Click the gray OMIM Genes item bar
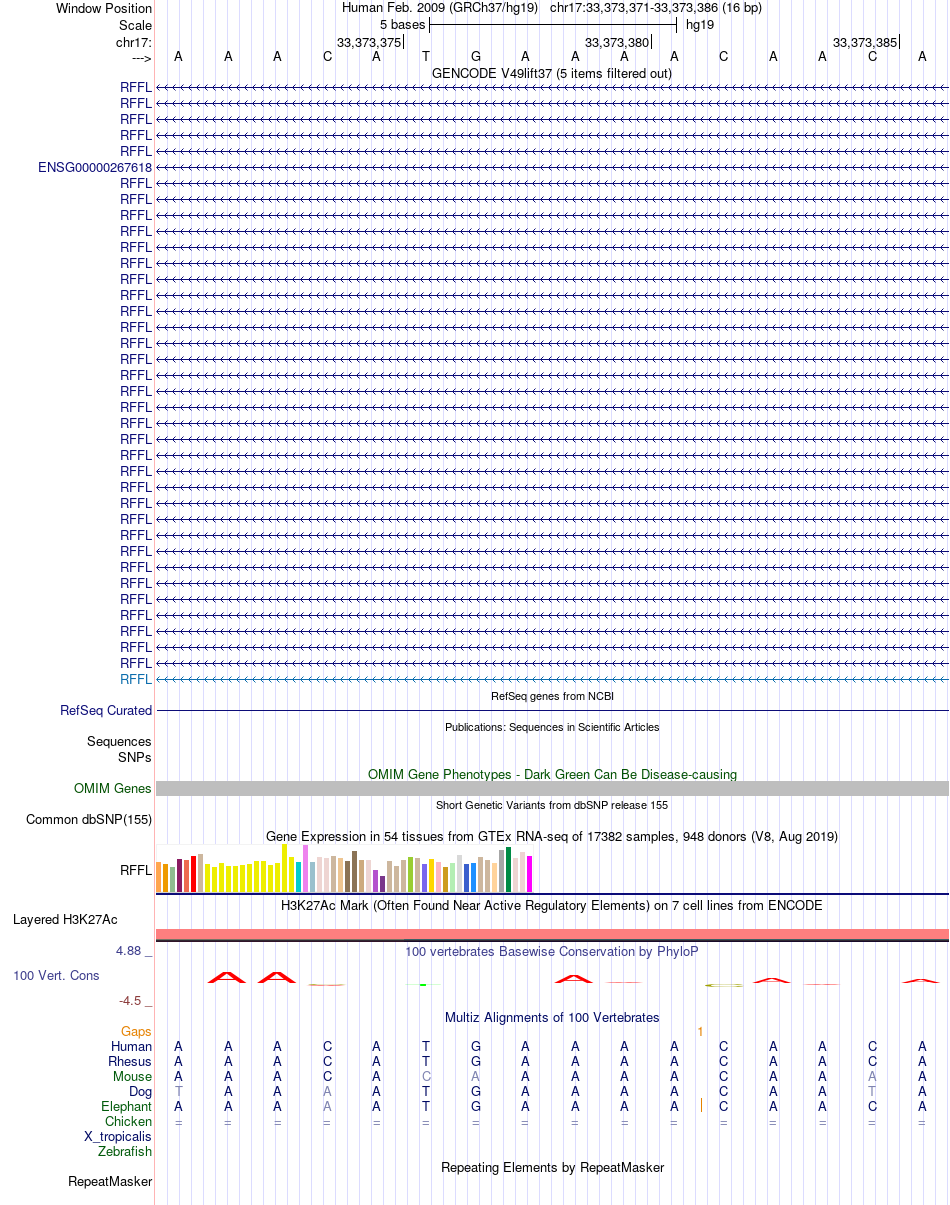 pos(552,789)
